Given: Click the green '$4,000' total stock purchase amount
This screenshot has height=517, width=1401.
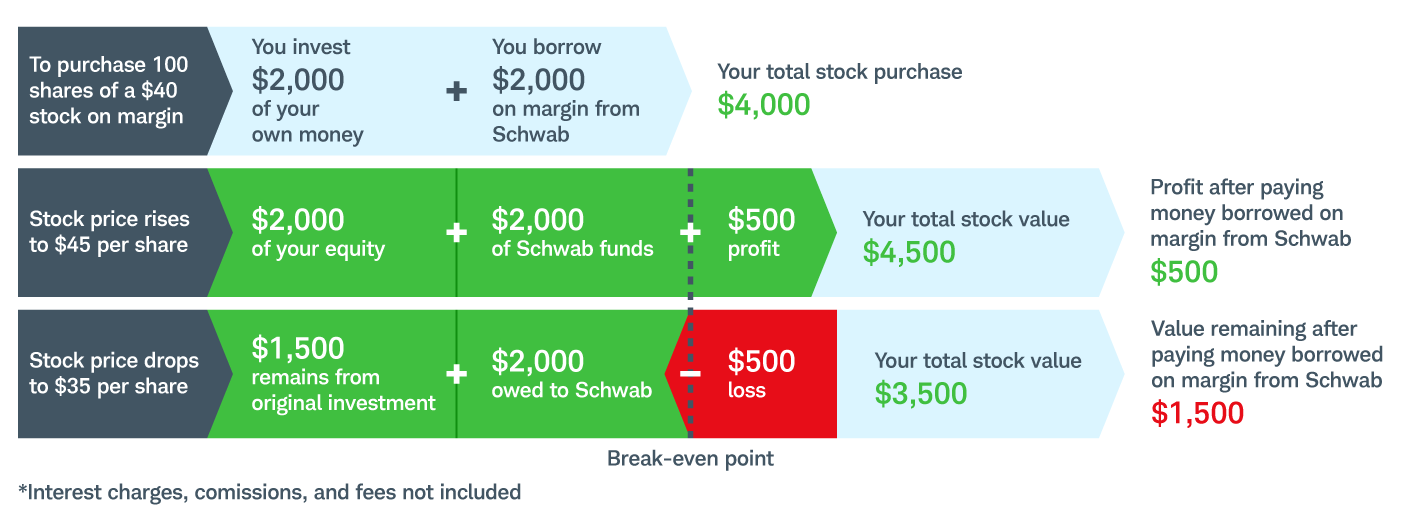Looking at the screenshot, I should (x=764, y=104).
